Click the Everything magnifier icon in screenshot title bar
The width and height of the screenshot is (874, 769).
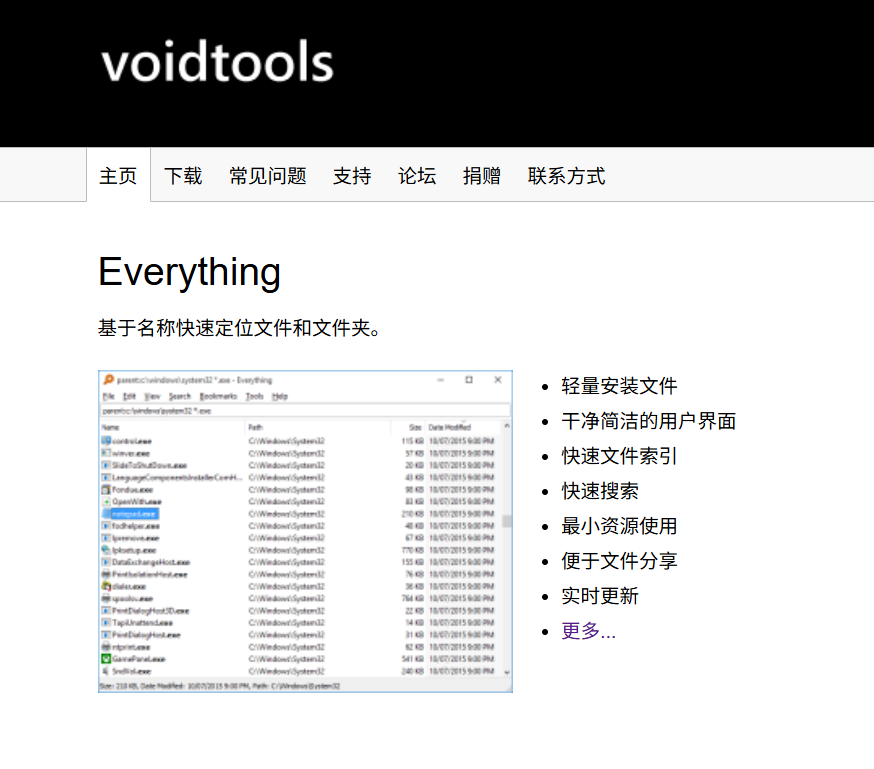(x=109, y=379)
